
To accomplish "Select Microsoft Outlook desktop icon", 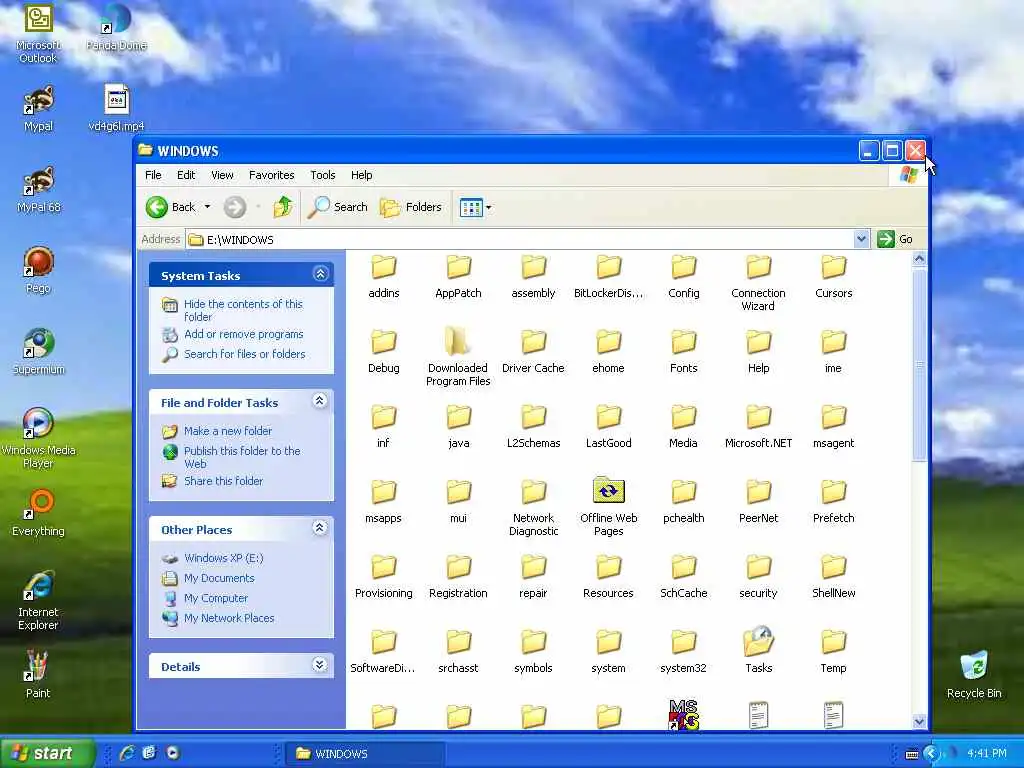I will point(39,32).
